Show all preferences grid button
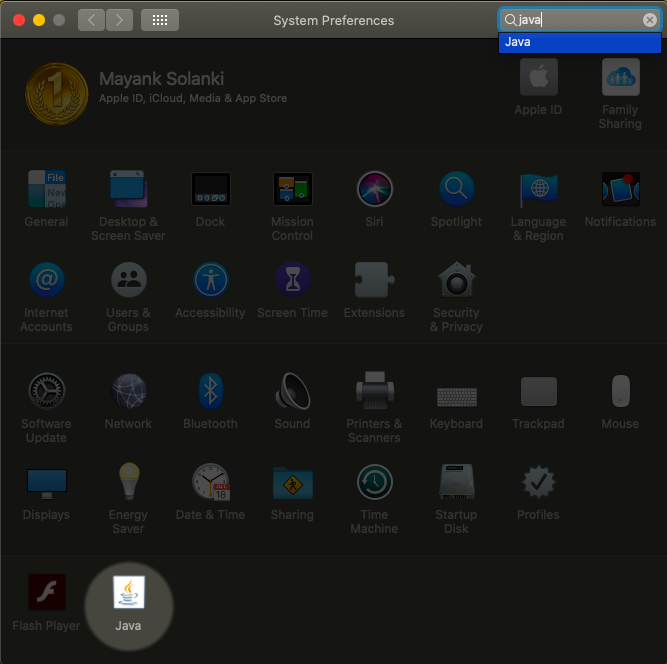Image resolution: width=667 pixels, height=664 pixels. point(160,20)
